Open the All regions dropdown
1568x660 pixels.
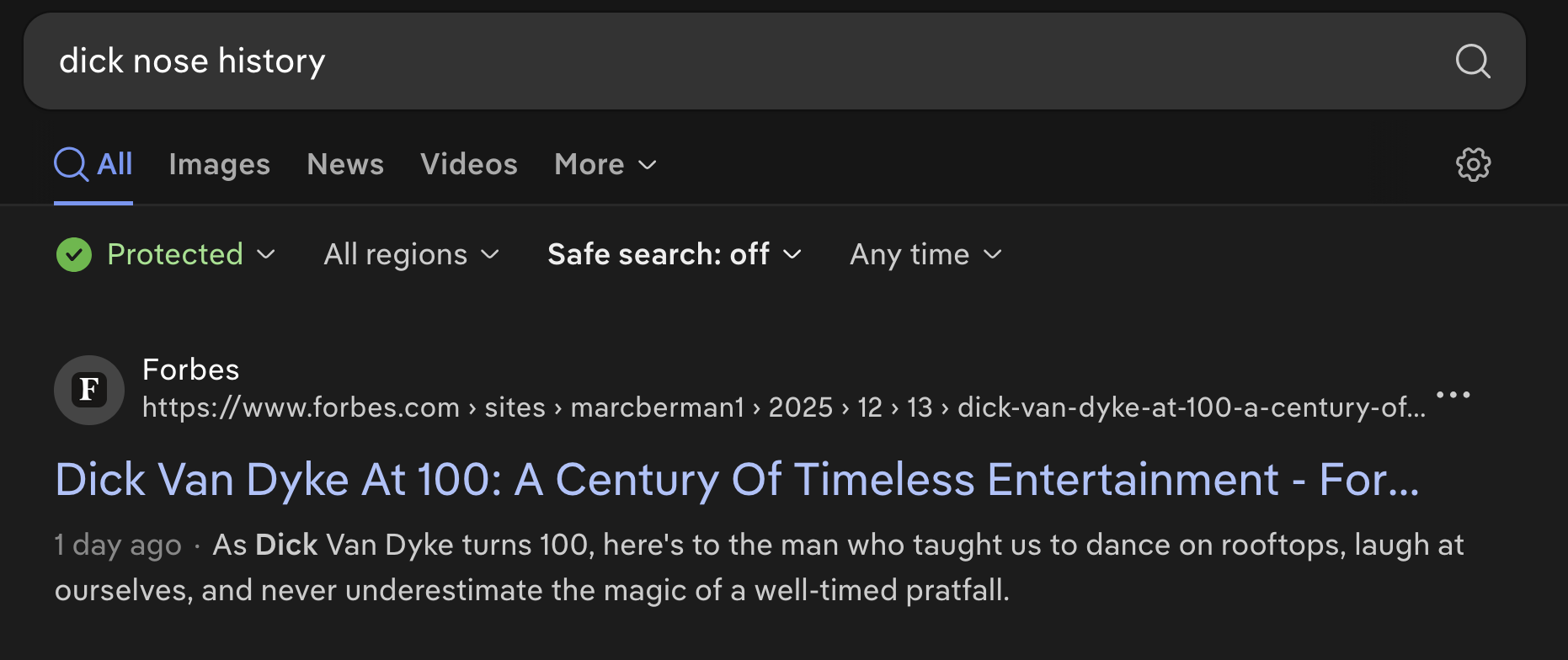click(411, 254)
